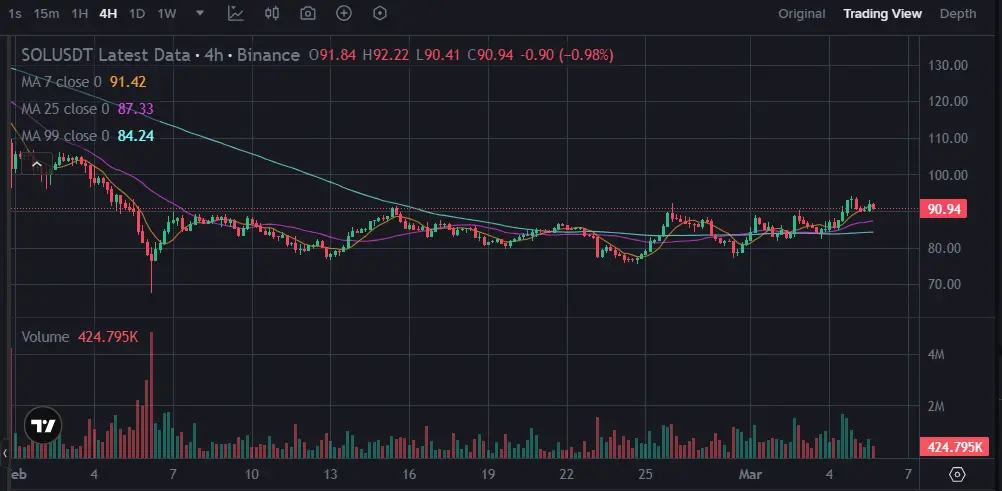Switch to the Original chart tab

tap(802, 14)
